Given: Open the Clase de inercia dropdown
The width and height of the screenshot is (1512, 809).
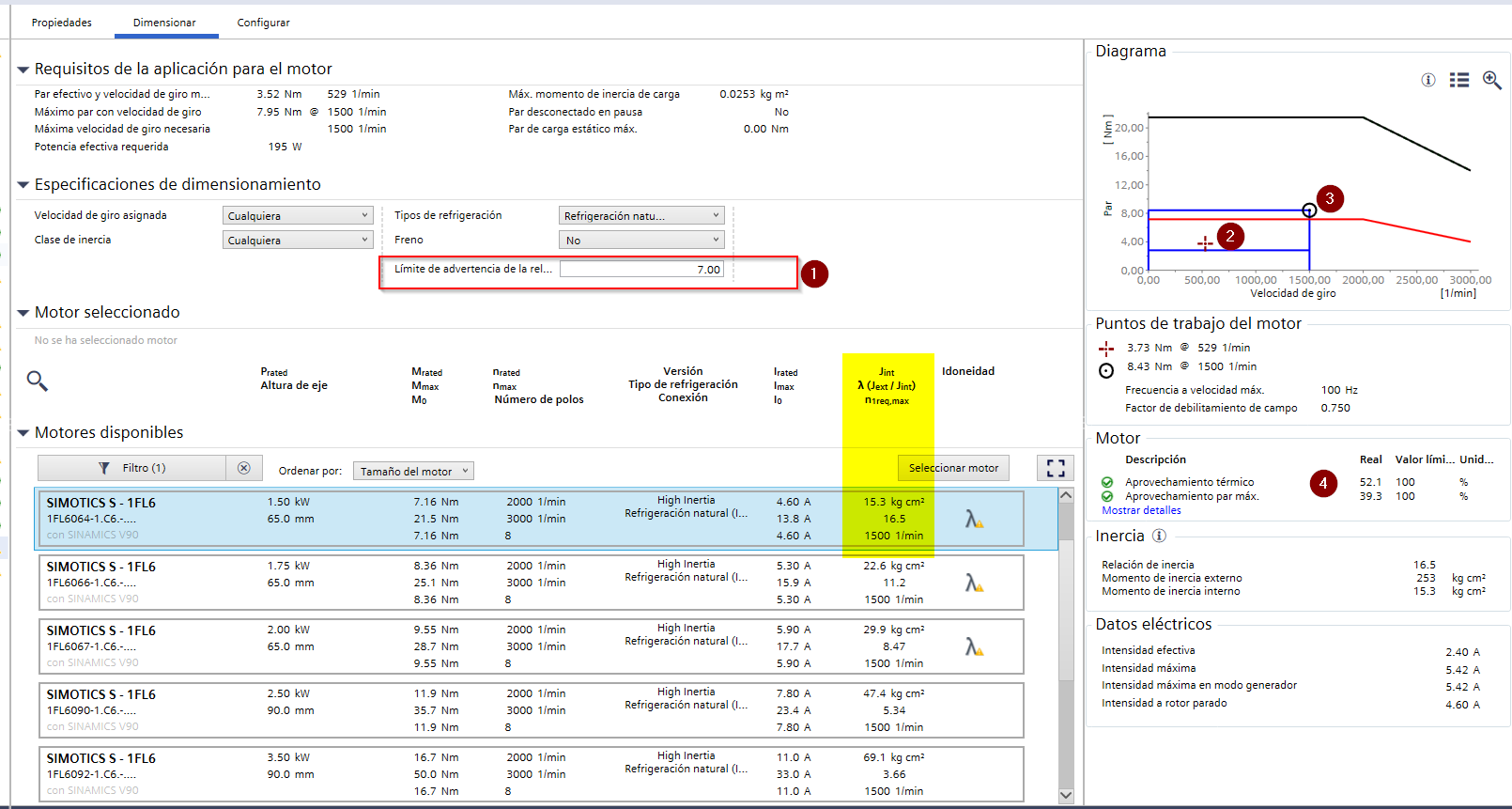Looking at the screenshot, I should click(x=298, y=241).
